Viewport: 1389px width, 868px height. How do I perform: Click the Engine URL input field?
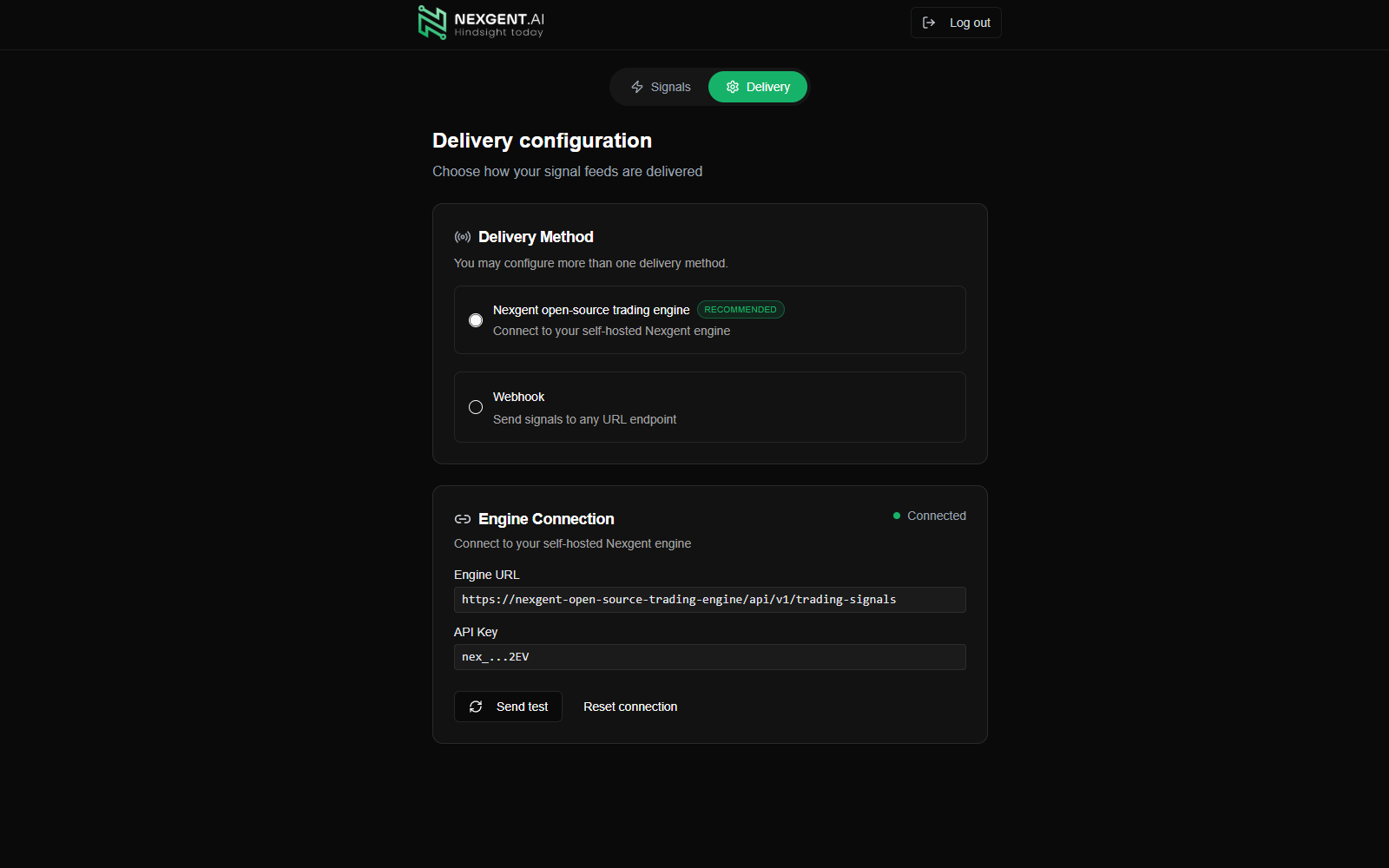[709, 600]
